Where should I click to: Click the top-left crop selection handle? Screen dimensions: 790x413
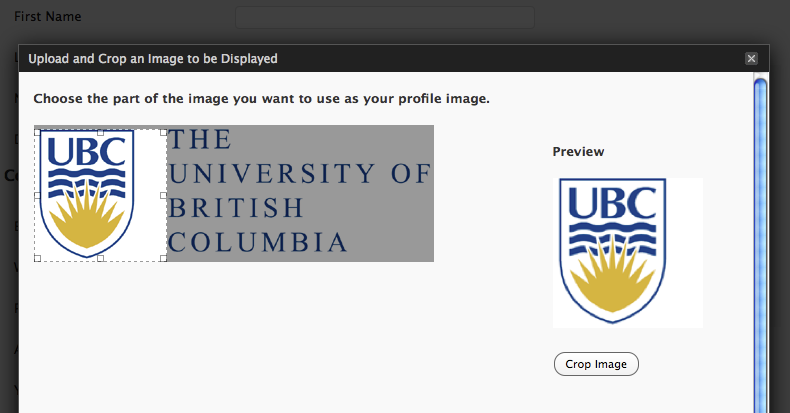[37, 131]
